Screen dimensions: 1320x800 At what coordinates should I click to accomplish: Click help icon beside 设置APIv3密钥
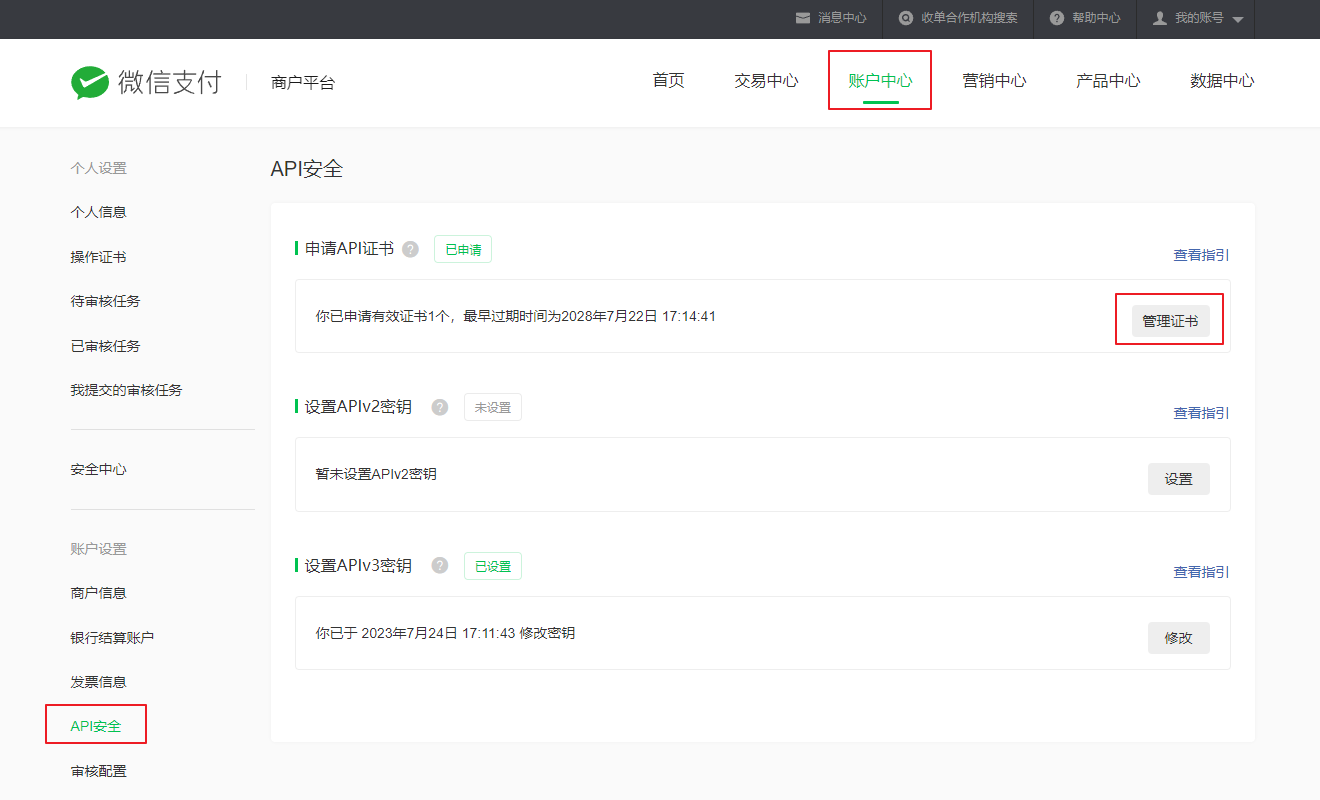(x=440, y=565)
